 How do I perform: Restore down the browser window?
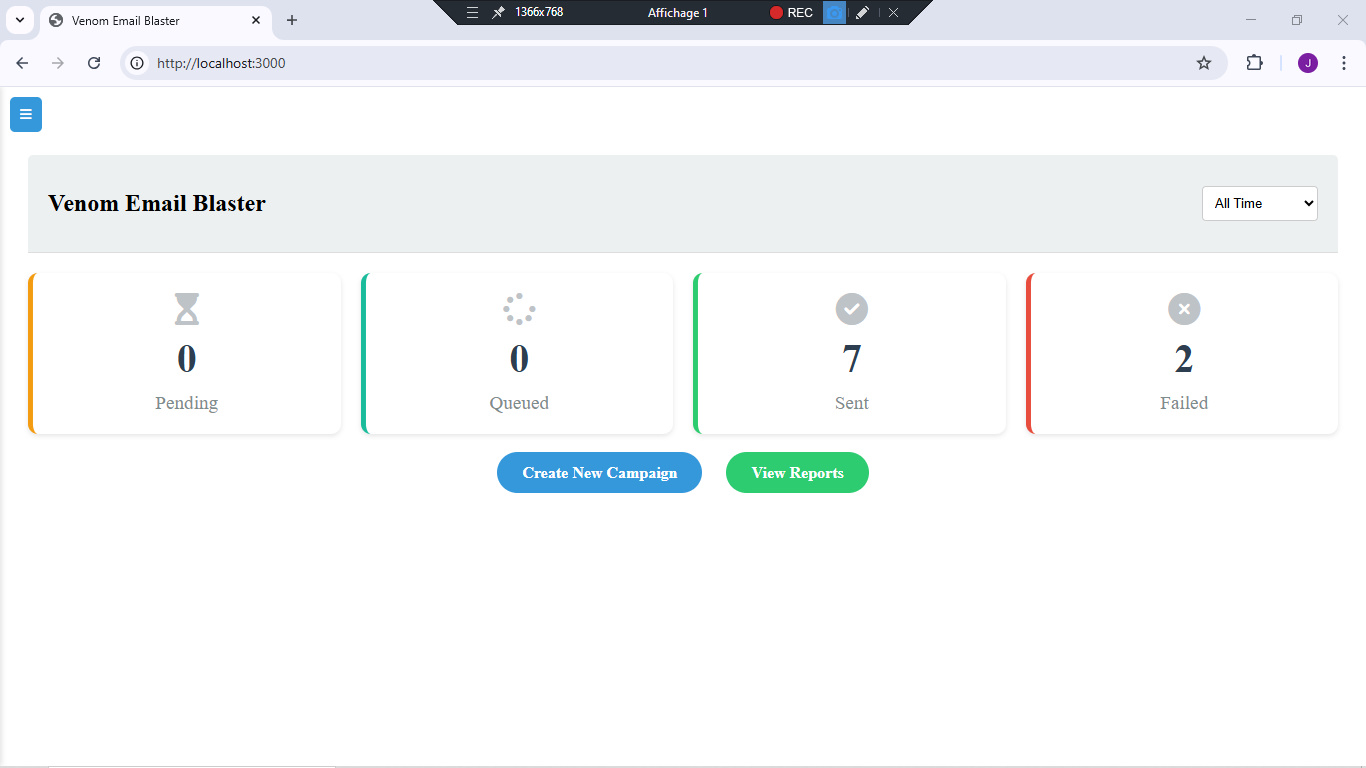tap(1297, 20)
